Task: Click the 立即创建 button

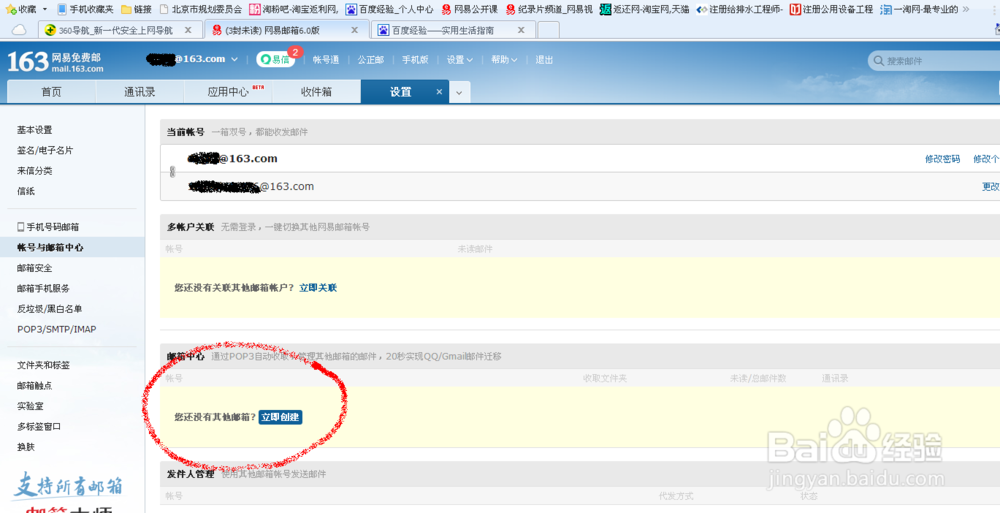Action: click(x=280, y=417)
